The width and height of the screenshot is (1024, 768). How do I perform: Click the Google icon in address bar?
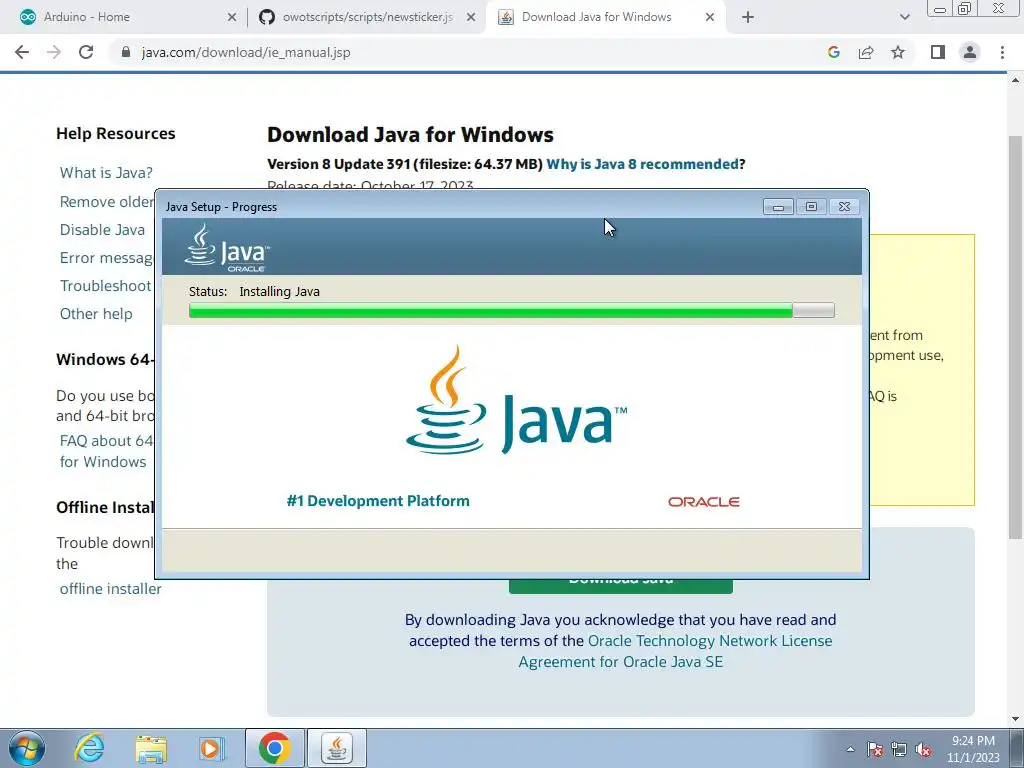click(833, 52)
